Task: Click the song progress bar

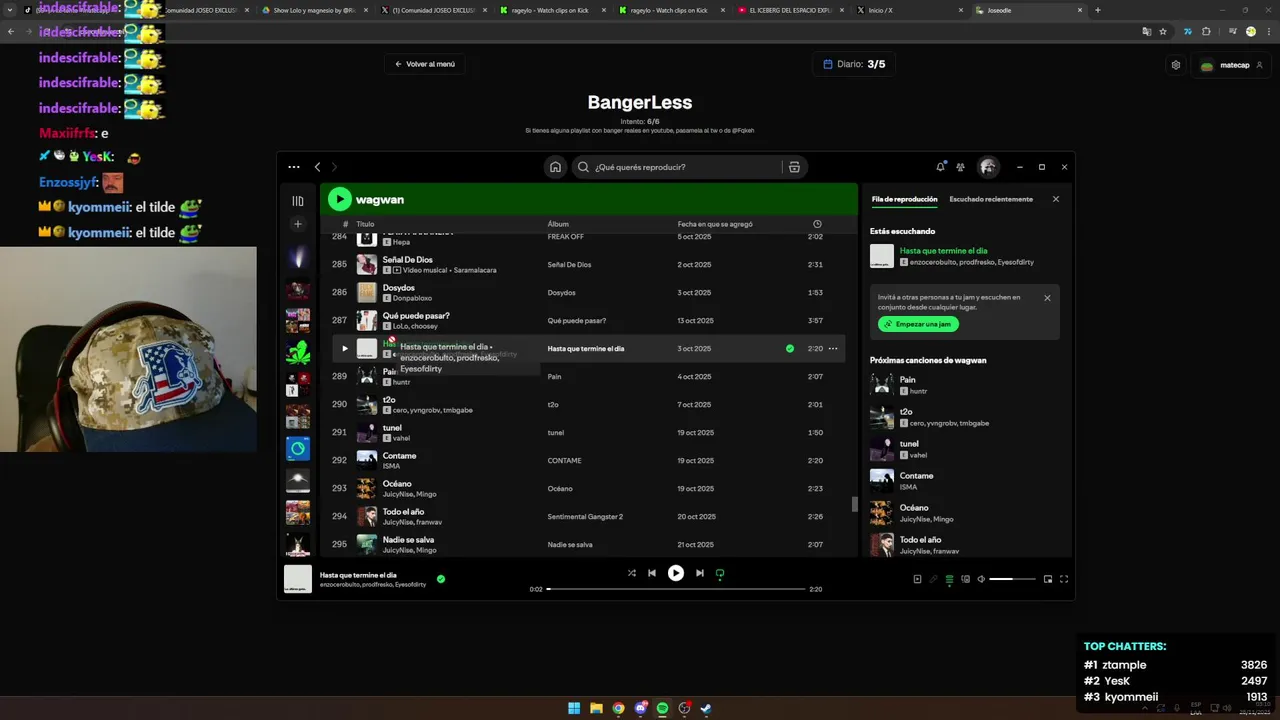Action: click(676, 589)
